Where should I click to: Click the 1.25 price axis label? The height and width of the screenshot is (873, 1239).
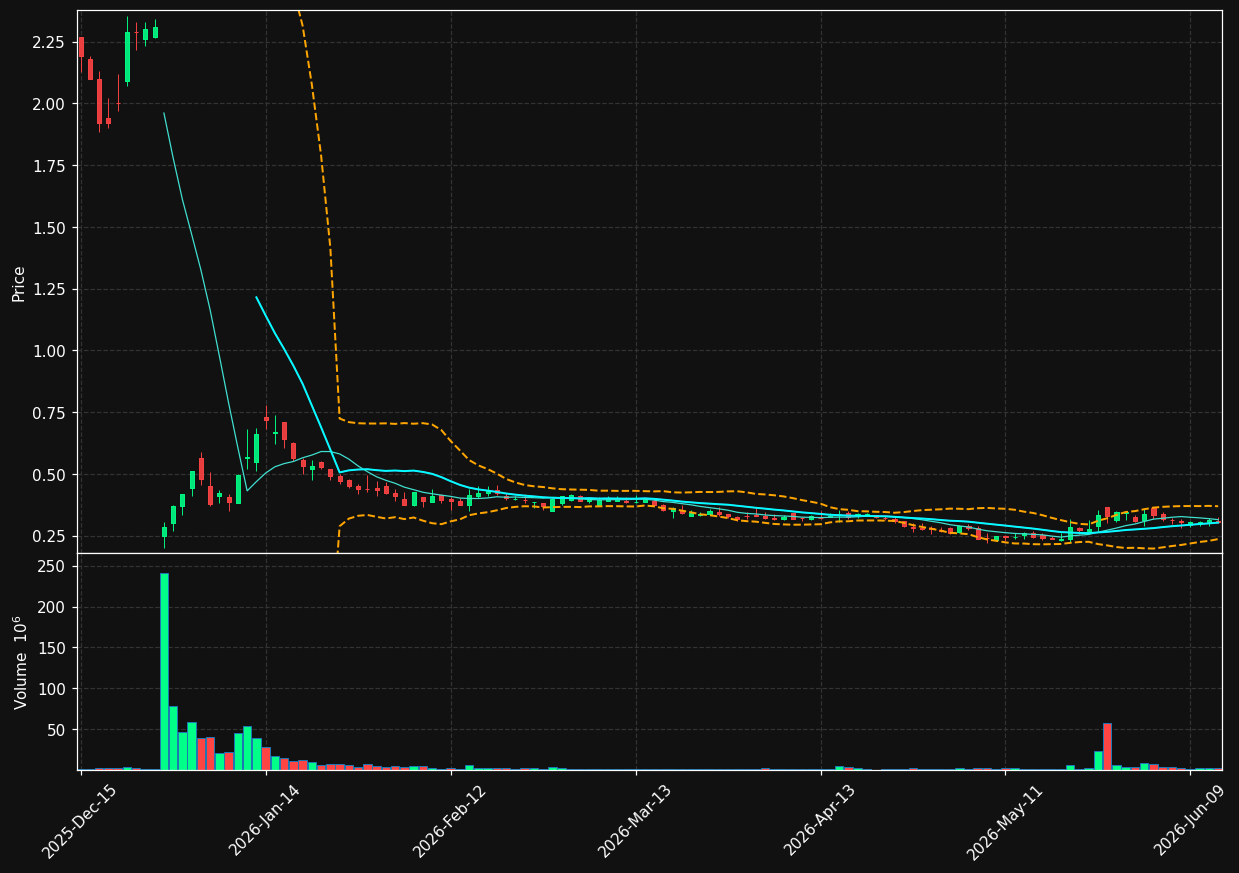(50, 290)
